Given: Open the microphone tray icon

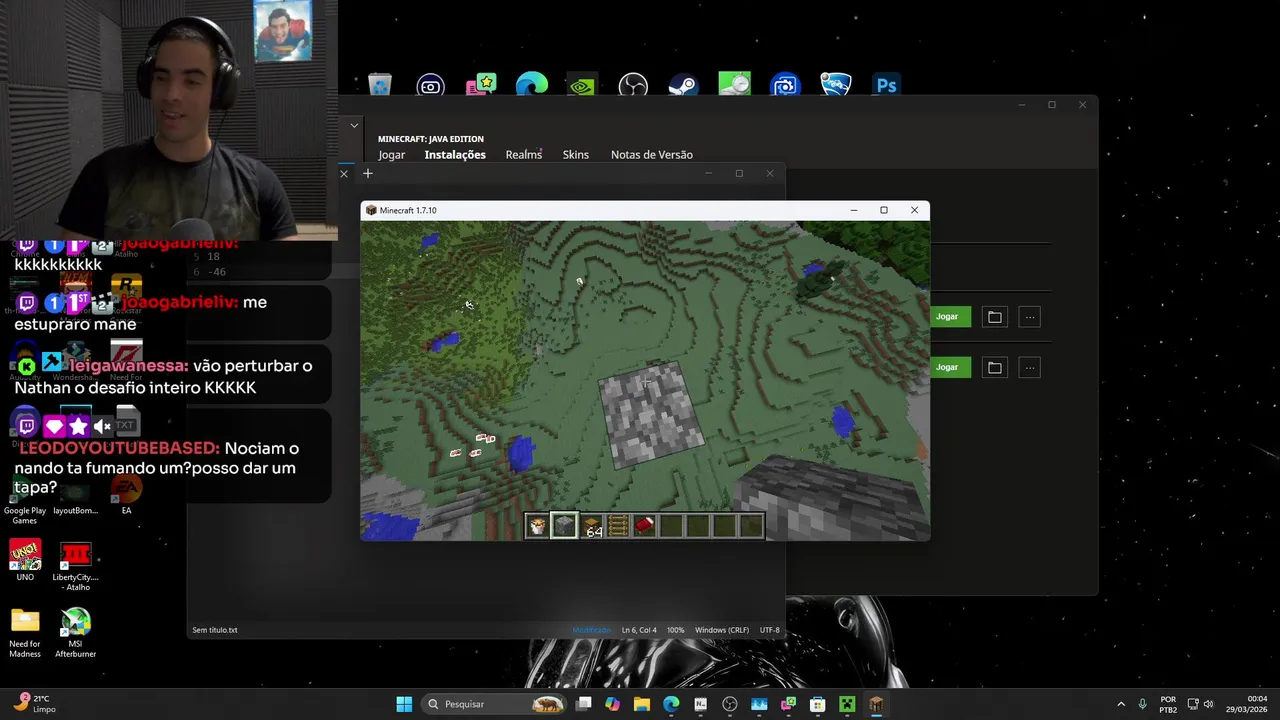Looking at the screenshot, I should coord(1142,704).
